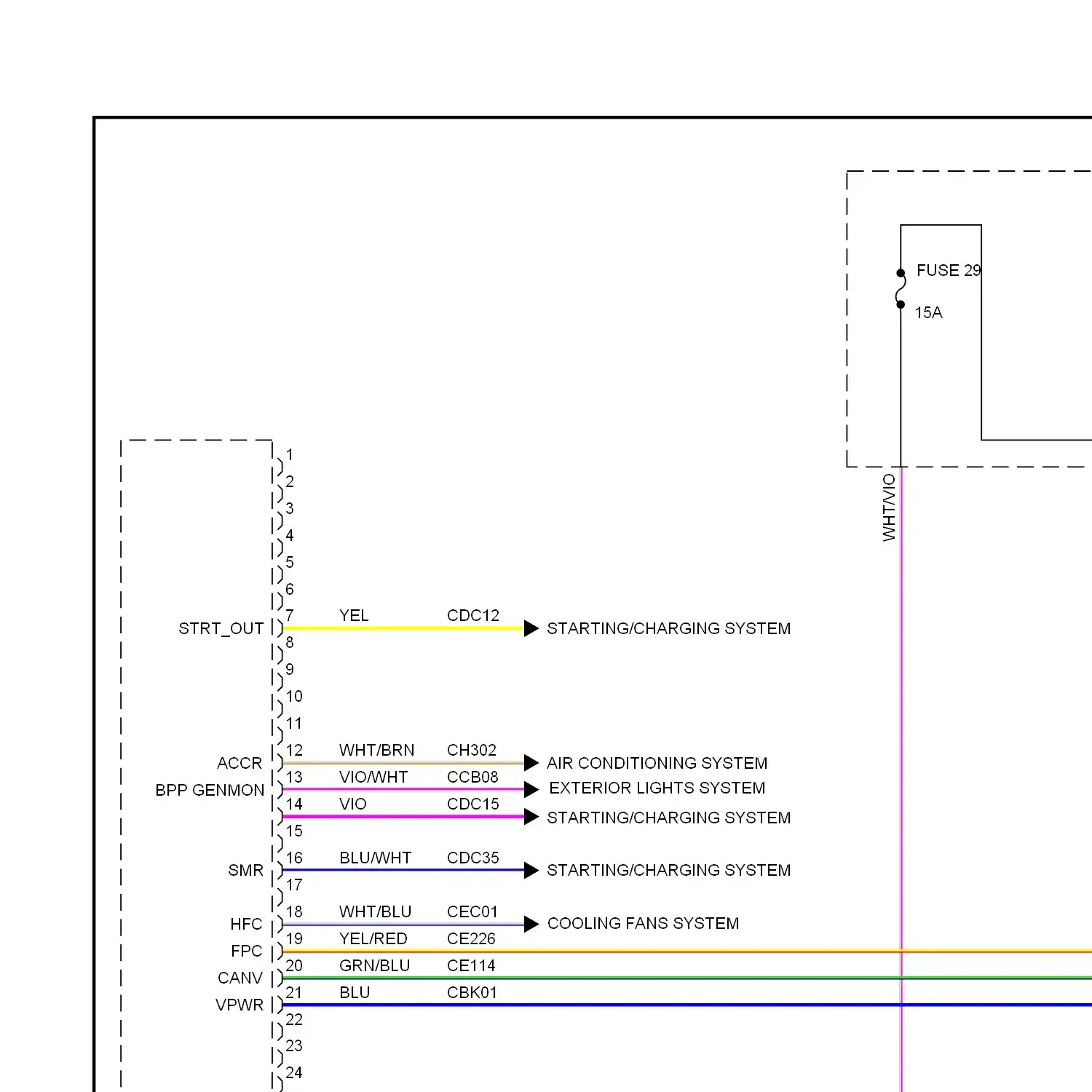The image size is (1092, 1092).
Task: Click circuit code CBK01
Action: [x=472, y=992]
